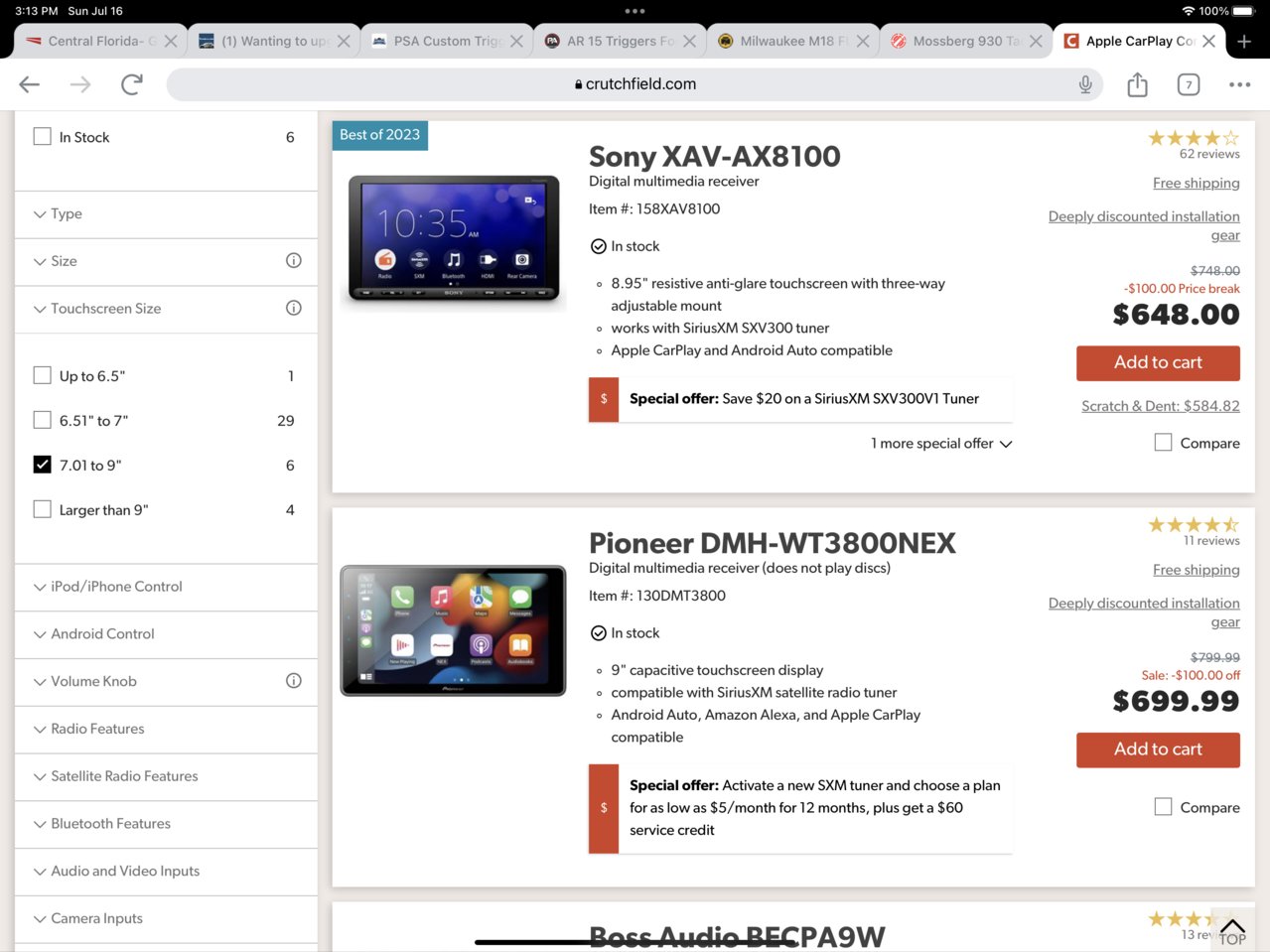Check the Larger than 9" filter
Viewport: 1270px width, 952px height.
pyautogui.click(x=42, y=509)
